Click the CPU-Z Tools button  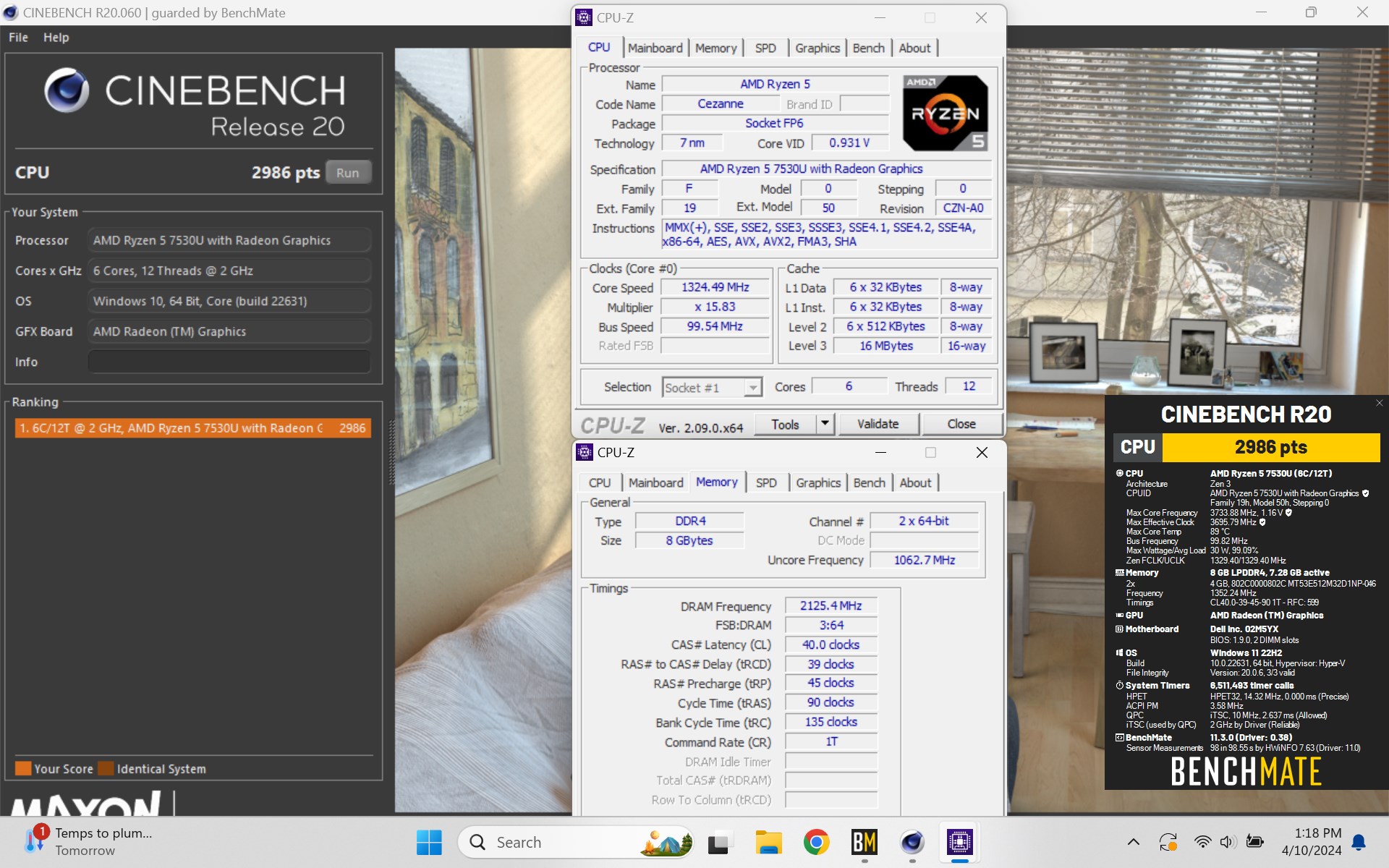click(x=785, y=425)
